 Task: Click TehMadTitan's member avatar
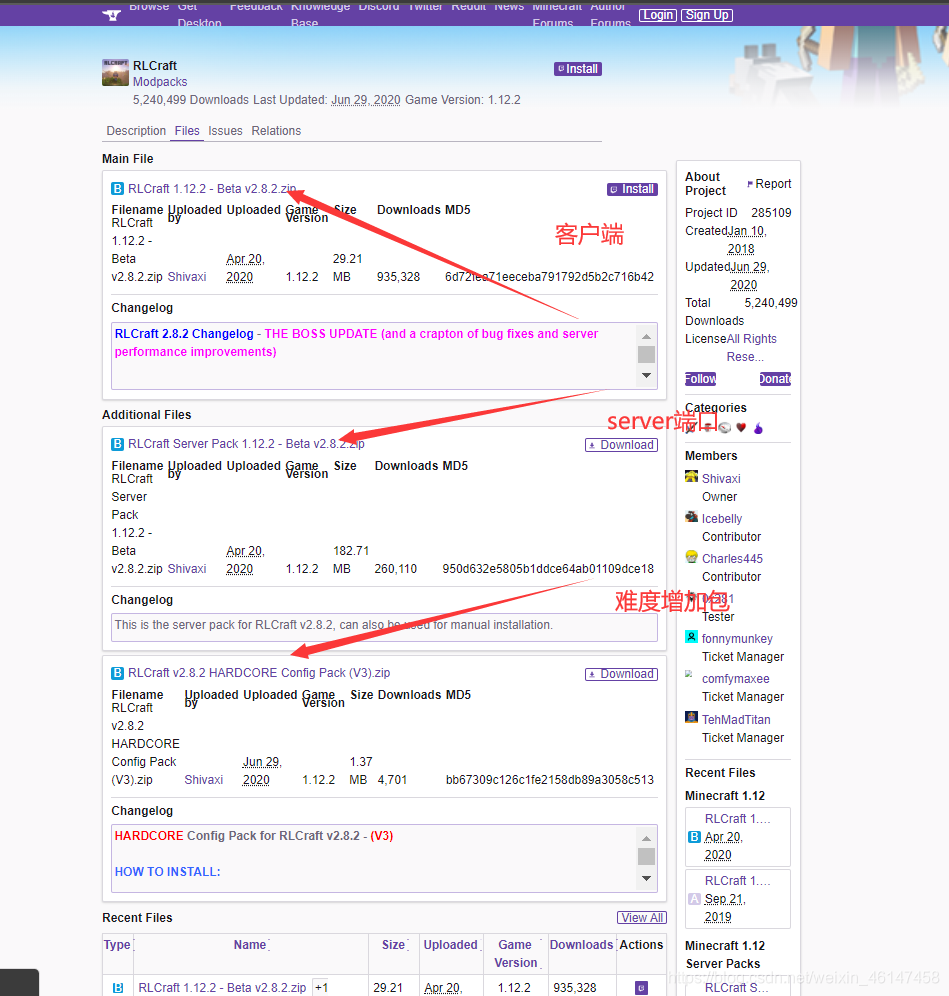(x=691, y=717)
